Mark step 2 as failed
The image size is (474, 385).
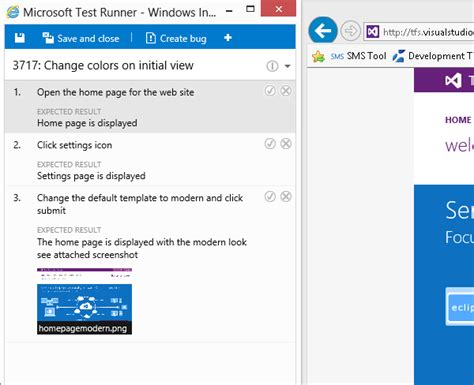286,144
